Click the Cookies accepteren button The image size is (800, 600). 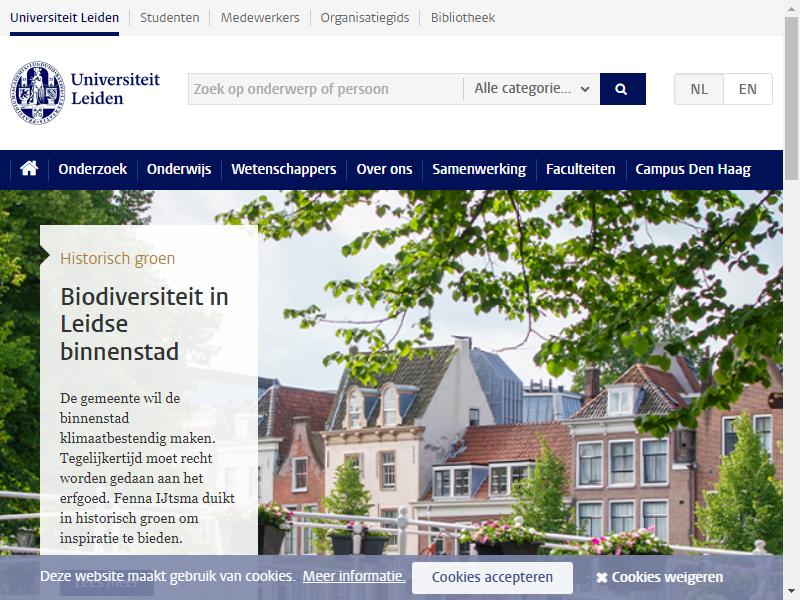492,578
